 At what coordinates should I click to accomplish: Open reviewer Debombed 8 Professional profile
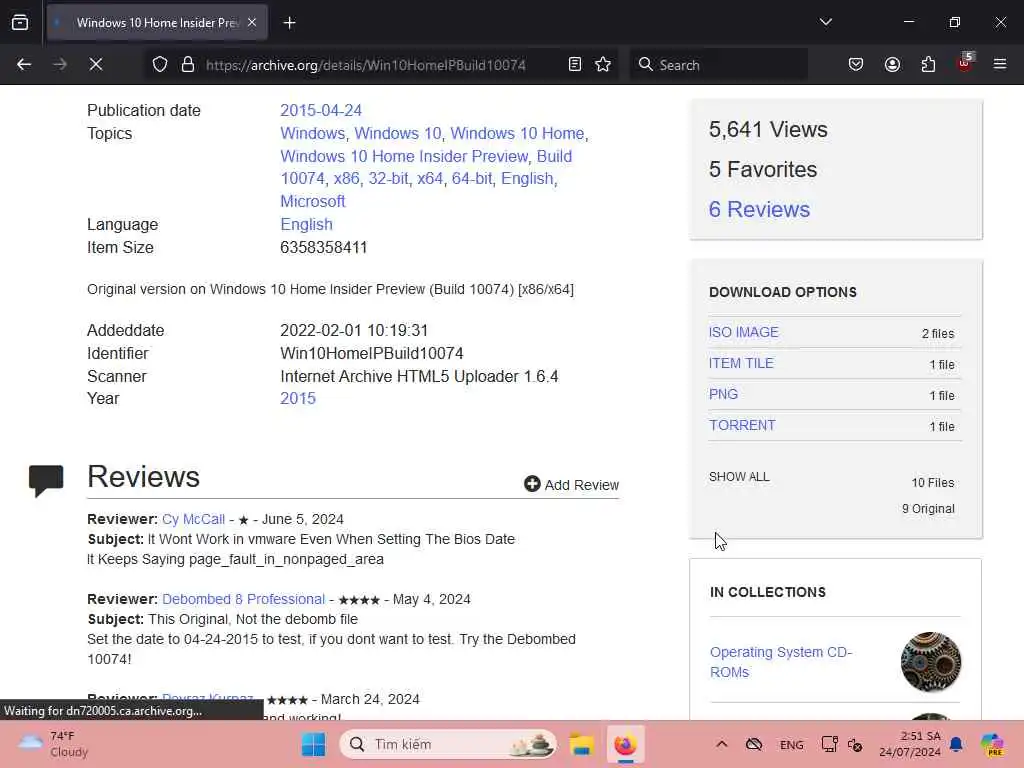point(244,599)
